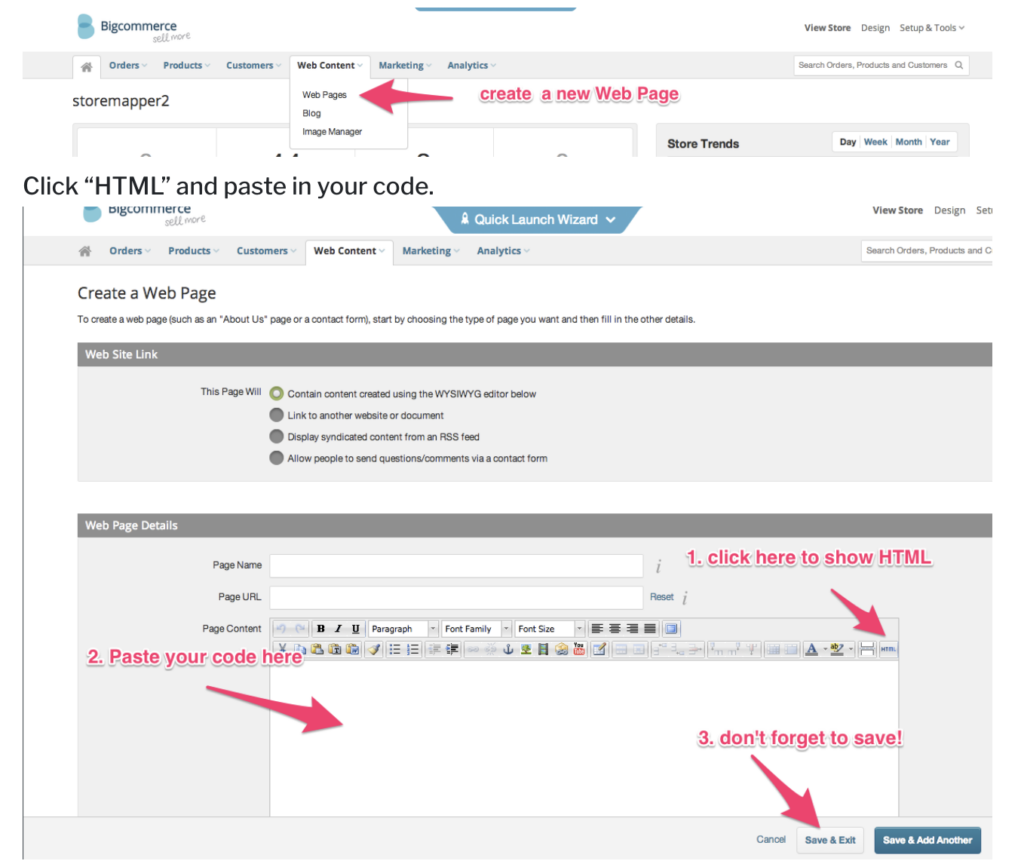Click the Insert anchor icon
This screenshot has height=867, width=1024.
pyautogui.click(x=508, y=648)
